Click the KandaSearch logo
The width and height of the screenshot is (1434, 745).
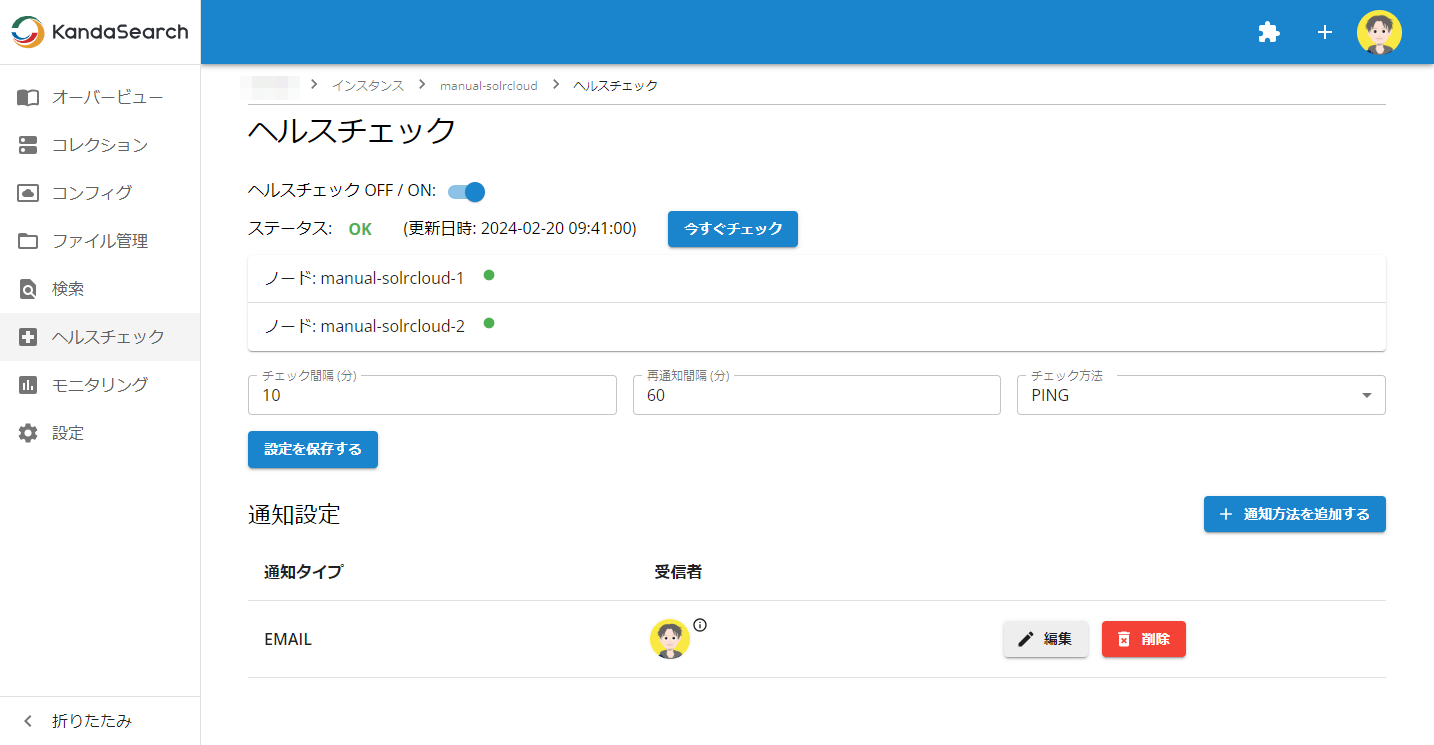(x=99, y=32)
